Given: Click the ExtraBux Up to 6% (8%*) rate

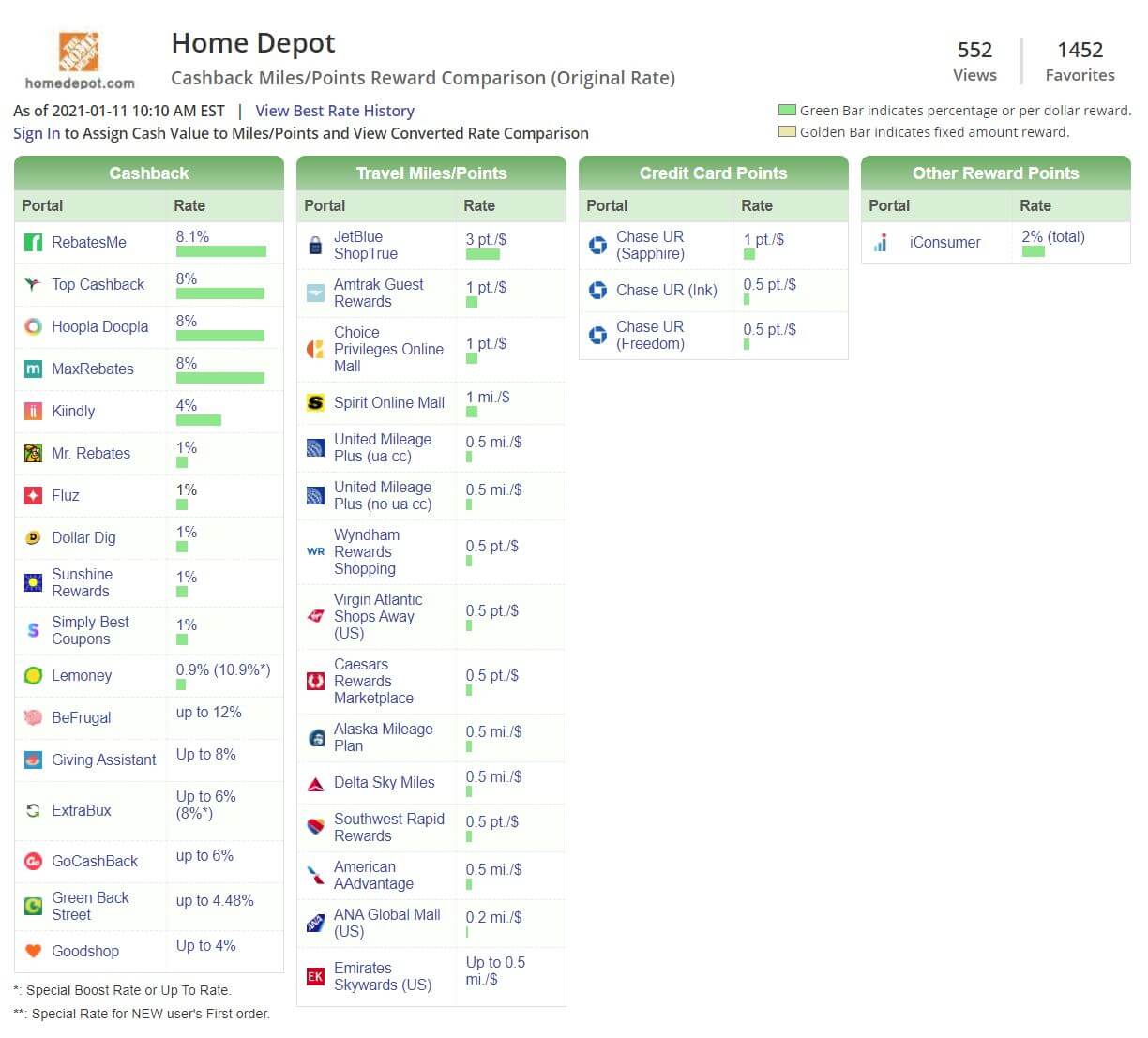Looking at the screenshot, I should (206, 805).
